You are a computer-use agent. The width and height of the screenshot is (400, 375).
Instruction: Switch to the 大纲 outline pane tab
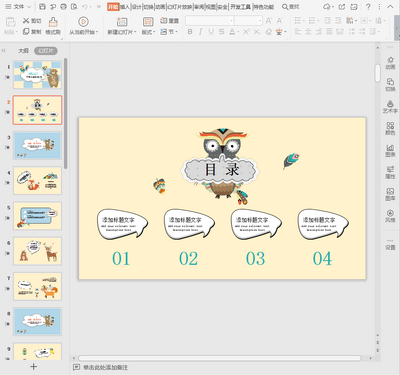pos(23,51)
